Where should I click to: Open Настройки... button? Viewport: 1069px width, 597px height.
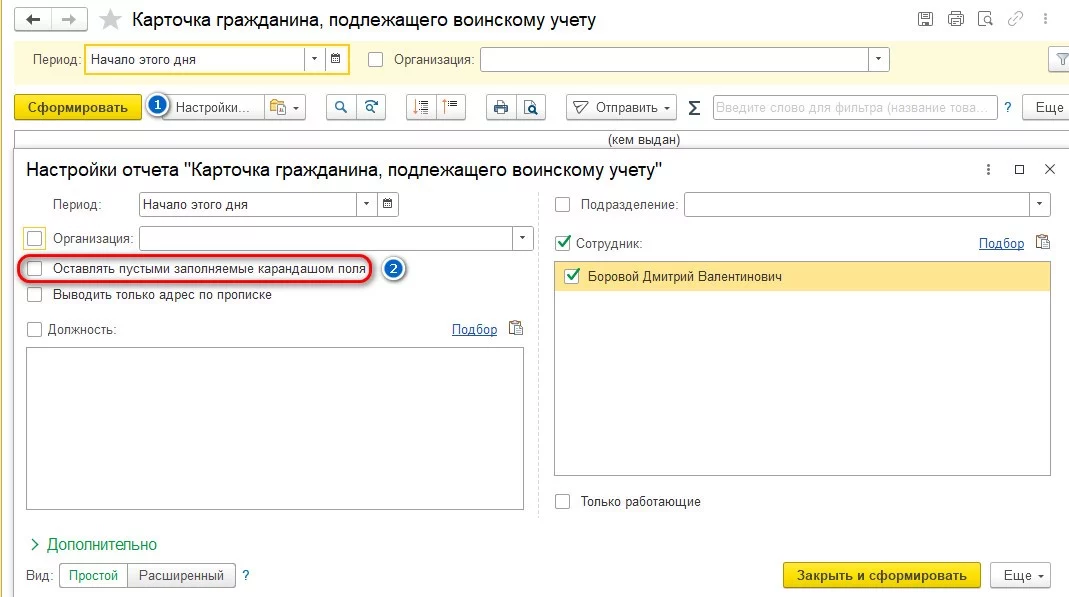point(212,108)
